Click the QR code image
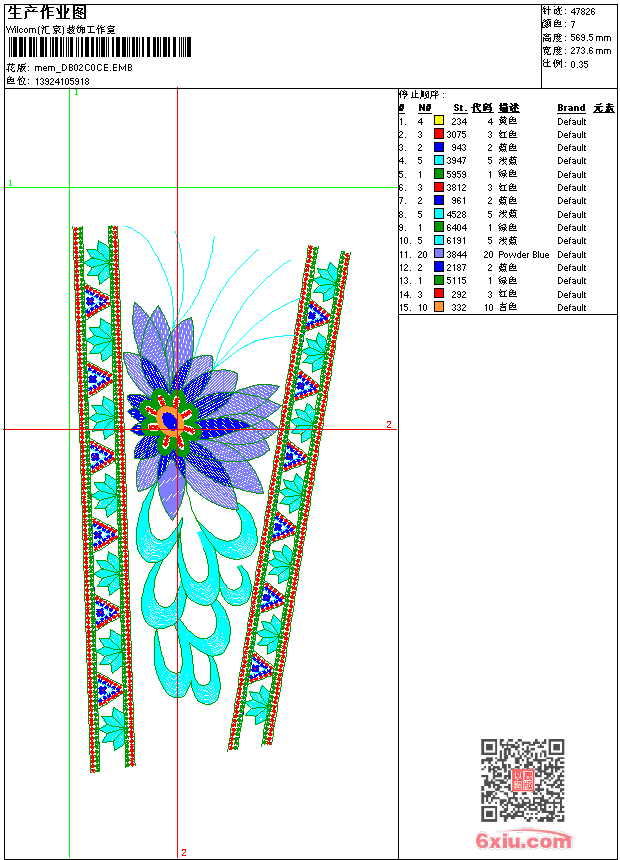 (x=522, y=780)
